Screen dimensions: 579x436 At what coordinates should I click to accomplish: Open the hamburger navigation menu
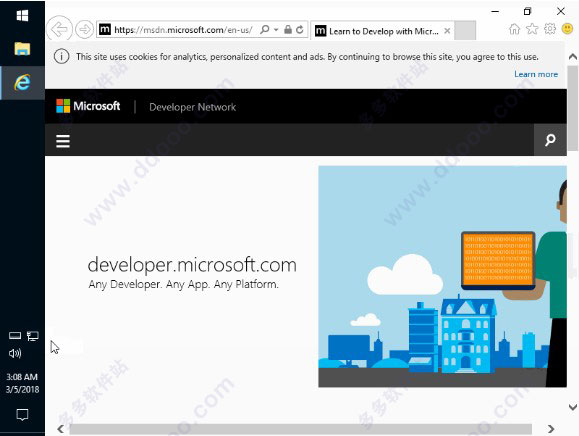pos(63,141)
